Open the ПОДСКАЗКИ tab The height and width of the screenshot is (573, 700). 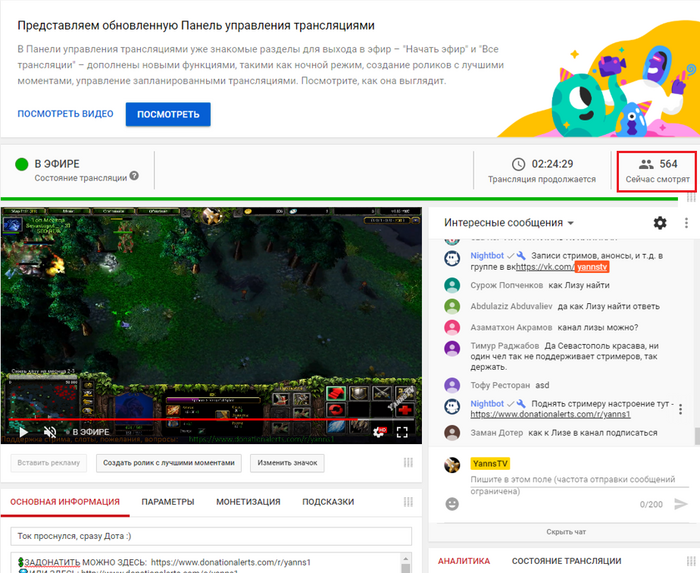tap(328, 502)
